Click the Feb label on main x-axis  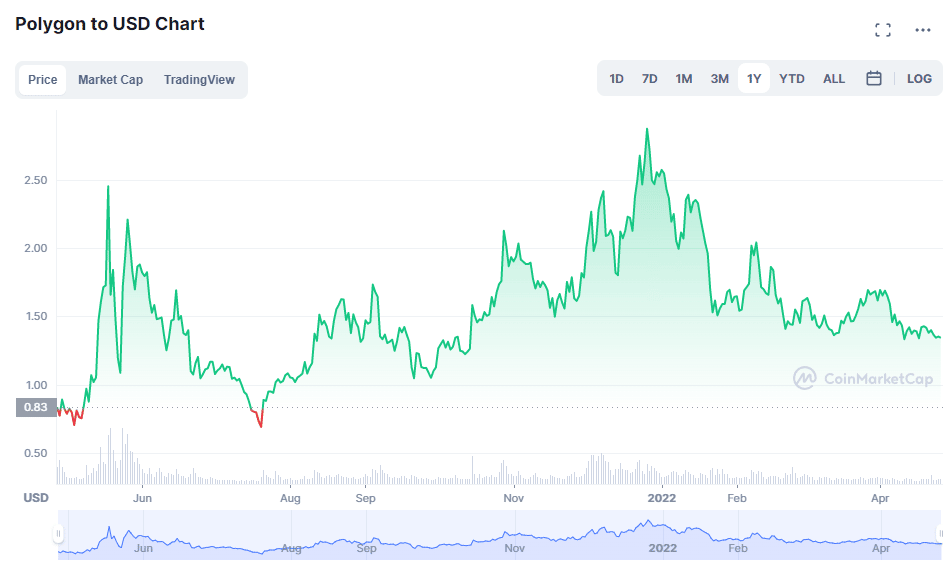[x=737, y=498]
